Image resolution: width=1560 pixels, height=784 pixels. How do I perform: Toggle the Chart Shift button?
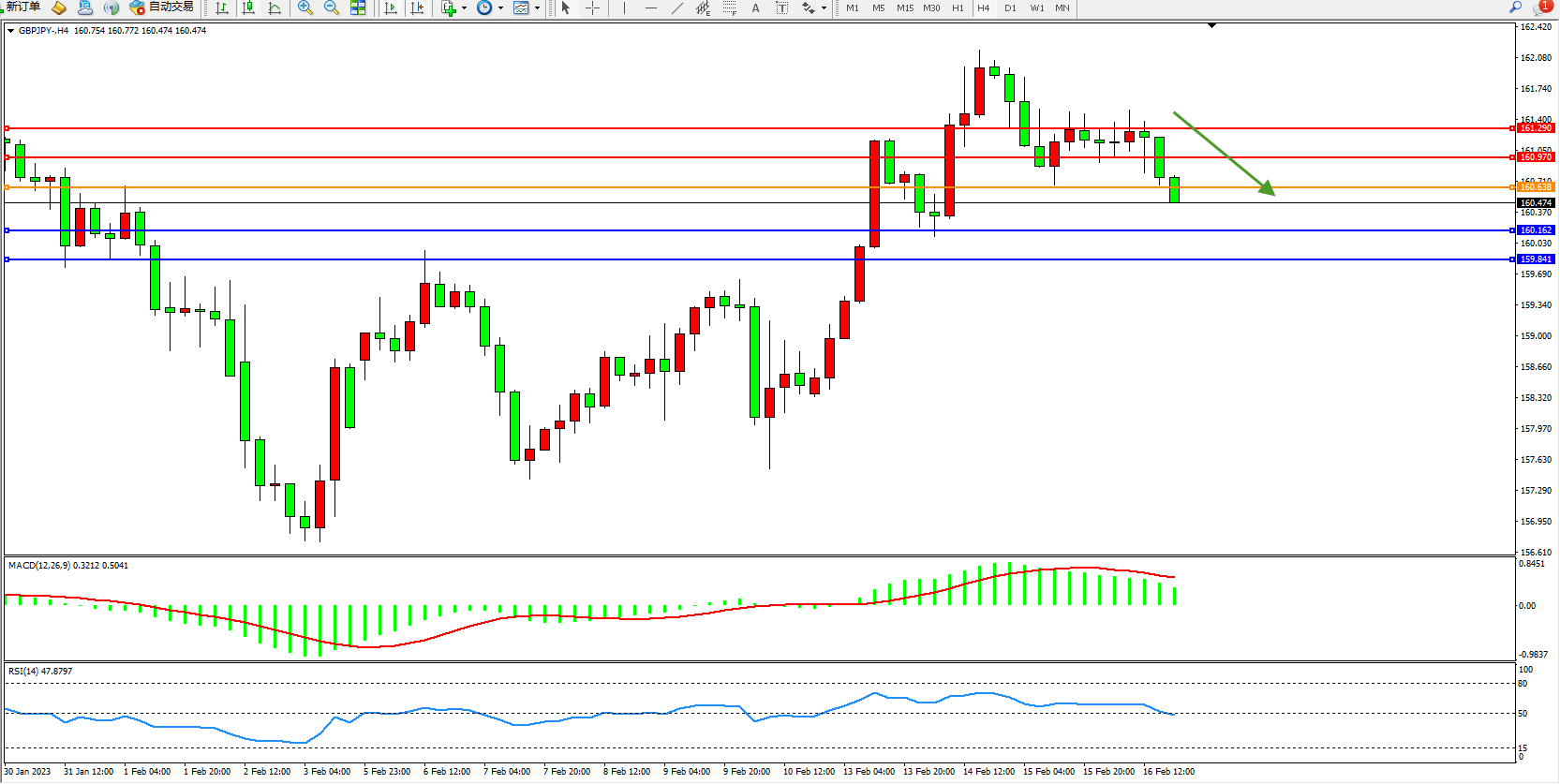click(417, 8)
